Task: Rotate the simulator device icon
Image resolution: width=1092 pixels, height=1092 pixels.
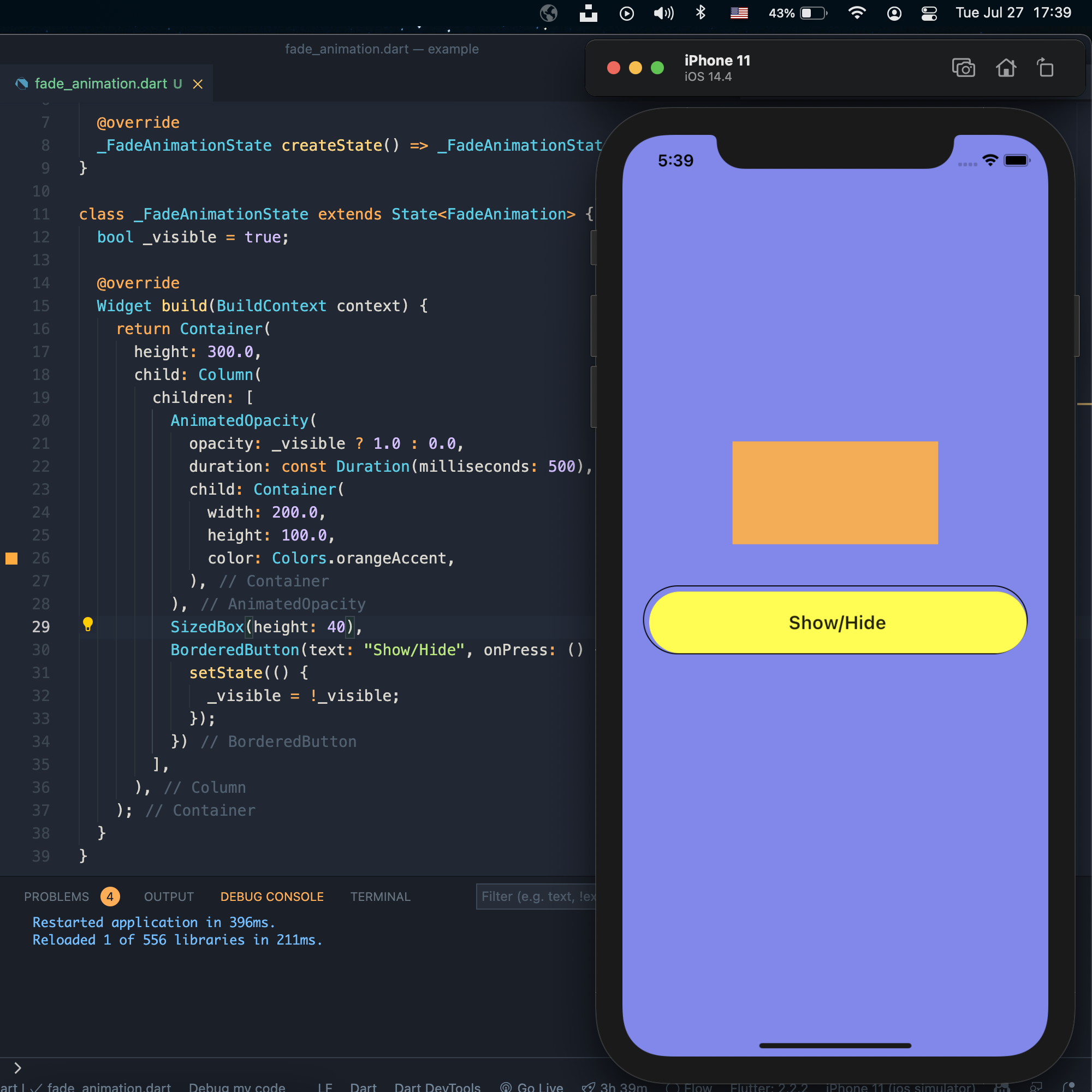Action: (x=1045, y=68)
